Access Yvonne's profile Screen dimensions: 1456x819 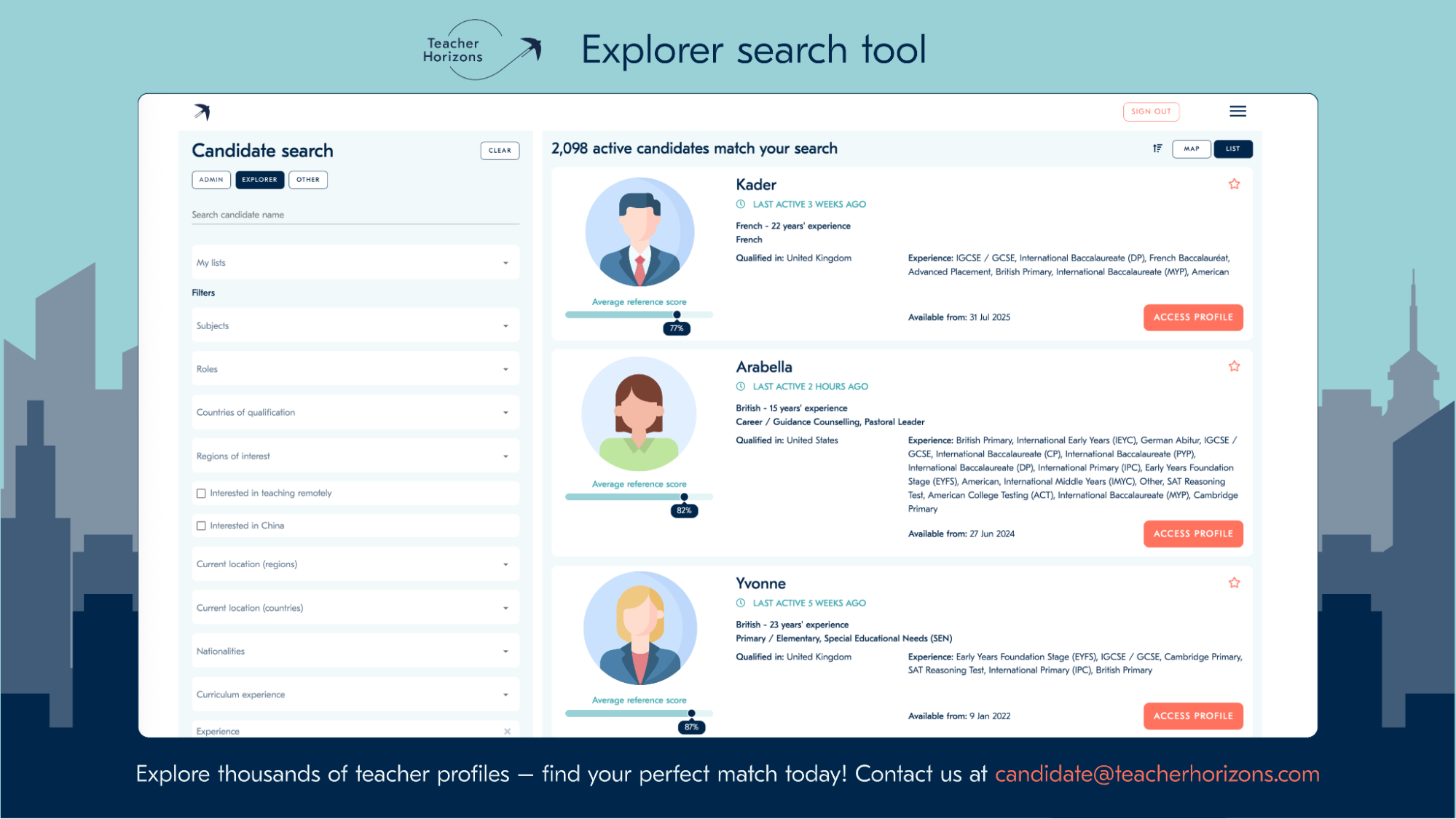pyautogui.click(x=1193, y=716)
